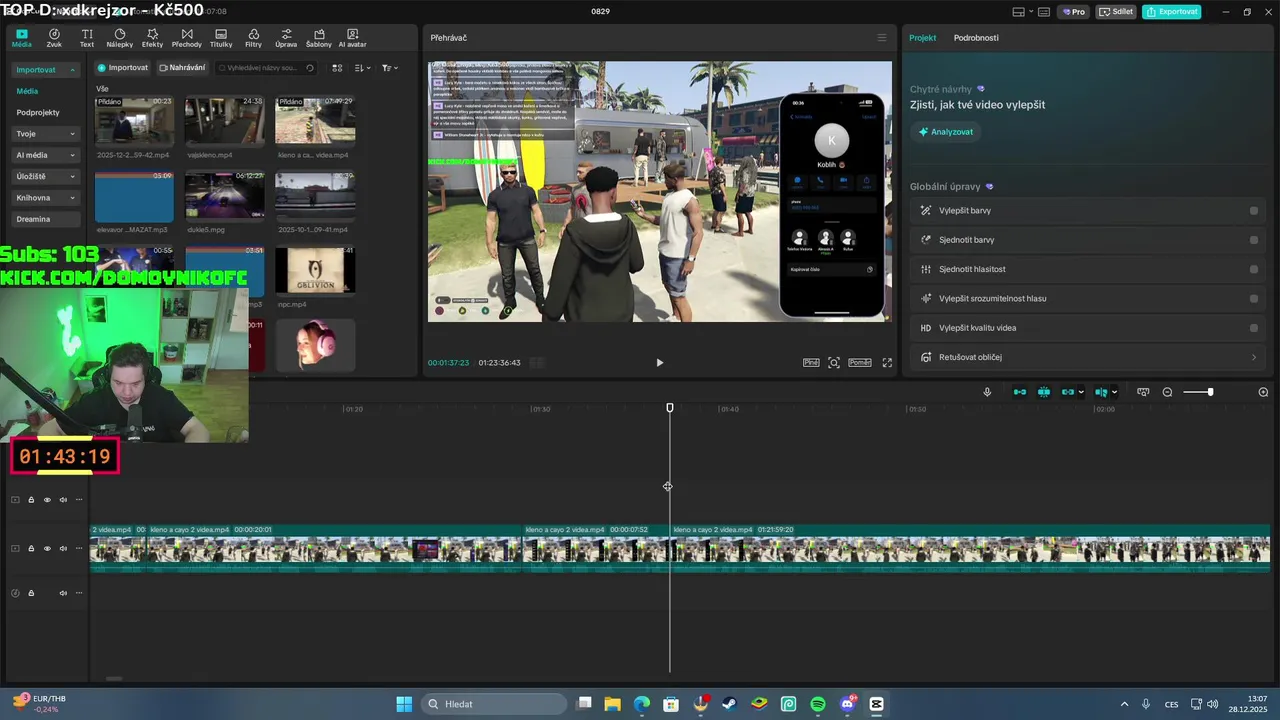Image resolution: width=1280 pixels, height=720 pixels.
Task: Select Média in the left sidebar
Action: click(27, 91)
